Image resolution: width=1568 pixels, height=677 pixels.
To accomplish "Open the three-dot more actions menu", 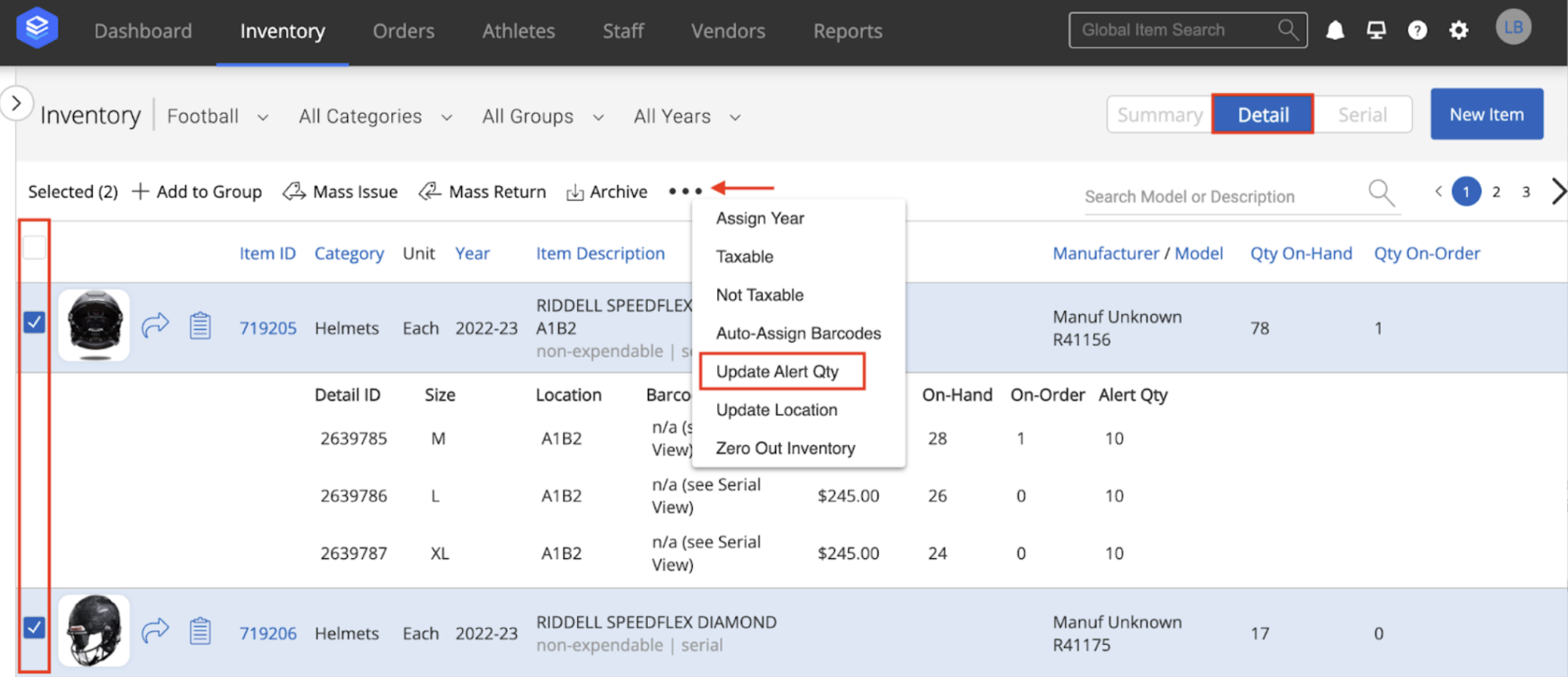I will tap(685, 191).
